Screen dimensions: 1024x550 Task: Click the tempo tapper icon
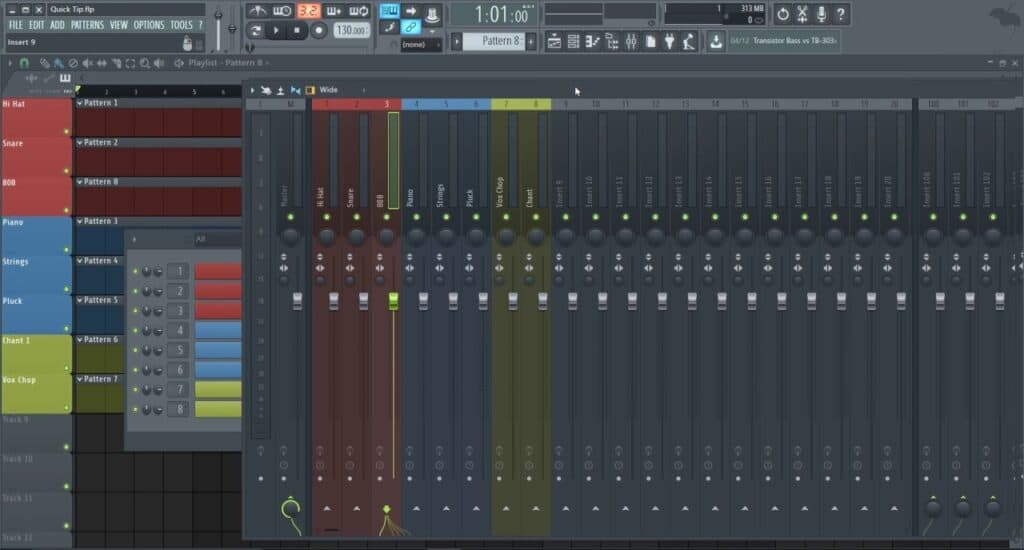688,42
